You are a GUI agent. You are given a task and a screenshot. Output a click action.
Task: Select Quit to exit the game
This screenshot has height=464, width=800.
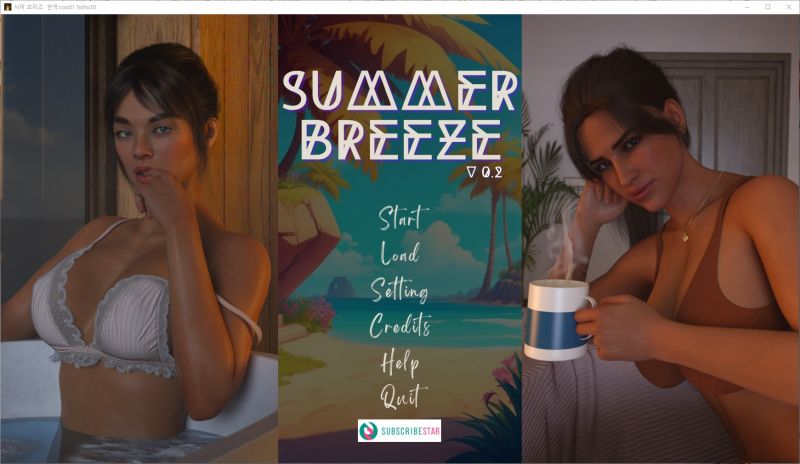click(401, 396)
